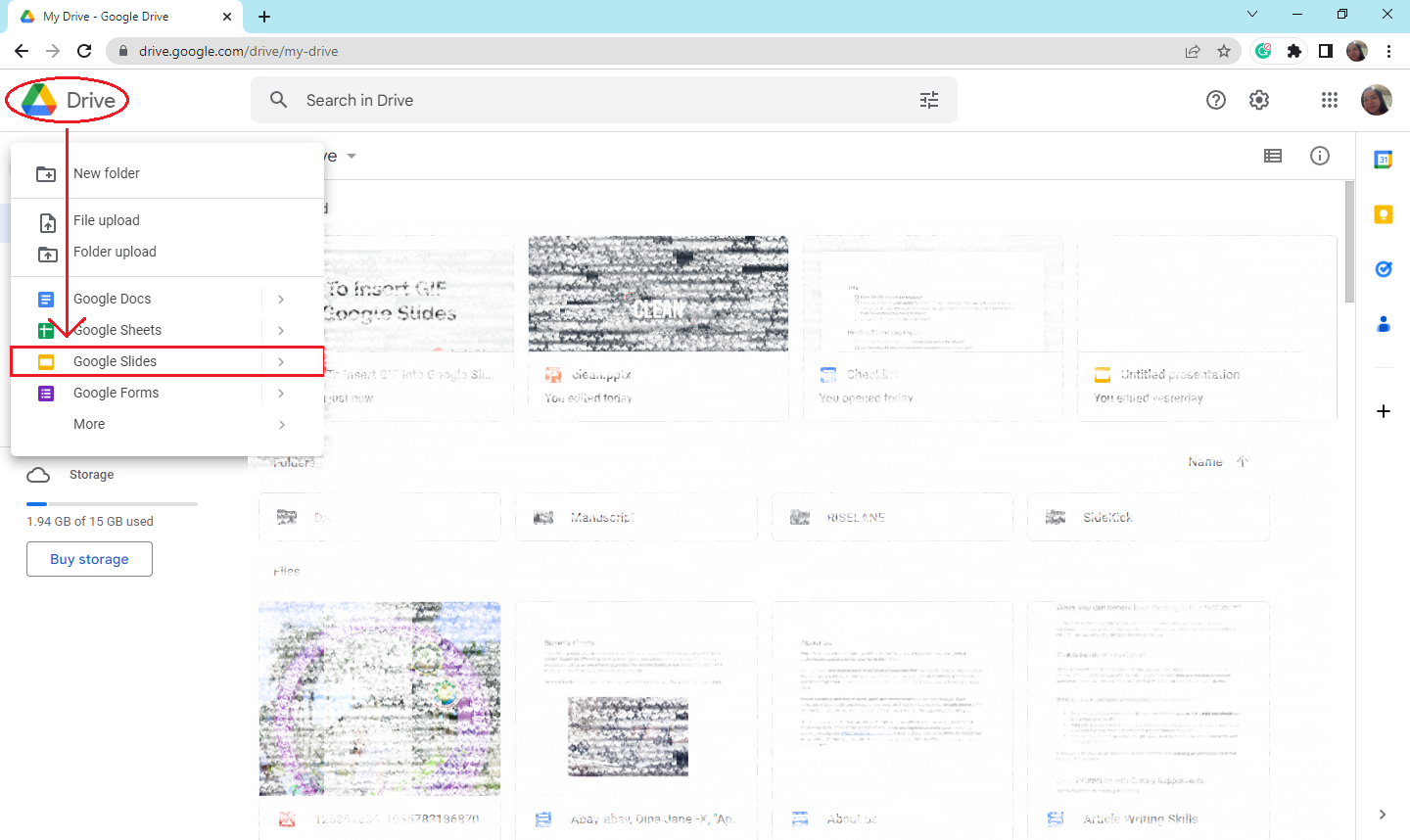Open the Manuscript folder
Image resolution: width=1410 pixels, height=840 pixels.
(636, 517)
